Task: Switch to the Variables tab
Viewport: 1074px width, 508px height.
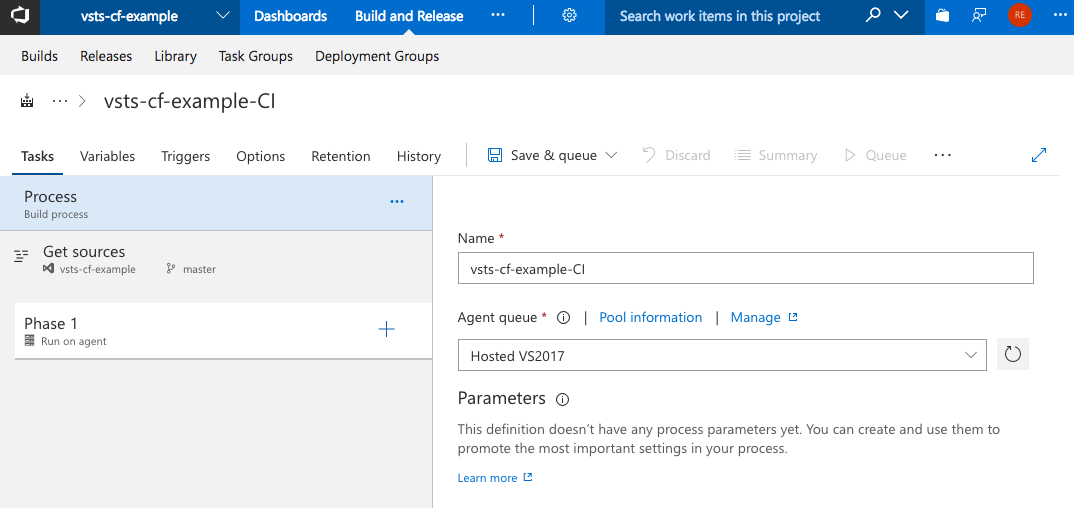Action: (107, 156)
